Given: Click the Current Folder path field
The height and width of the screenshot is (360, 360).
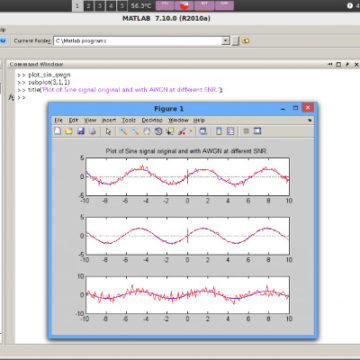Looking at the screenshot, I should (x=138, y=41).
